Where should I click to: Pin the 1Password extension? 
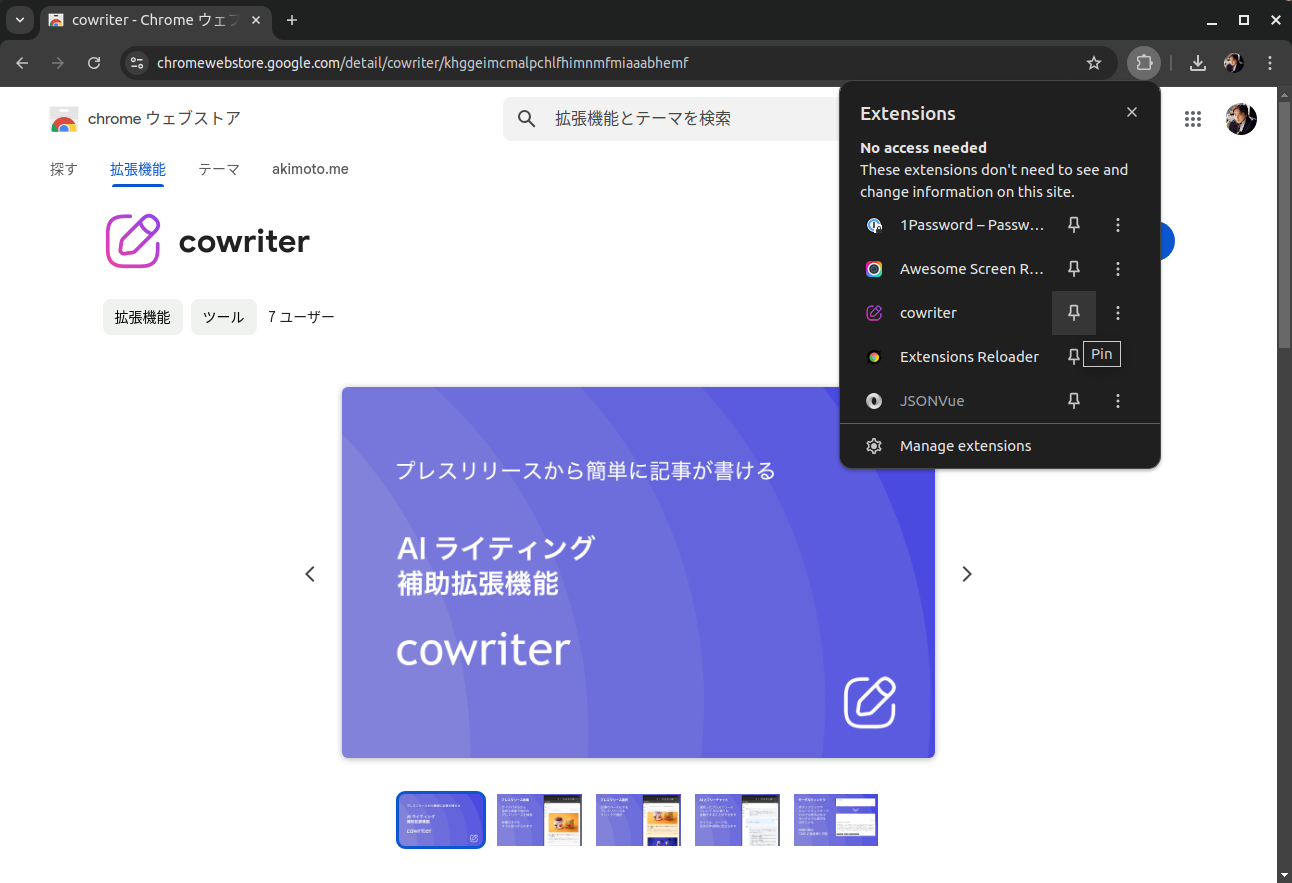[x=1074, y=225]
